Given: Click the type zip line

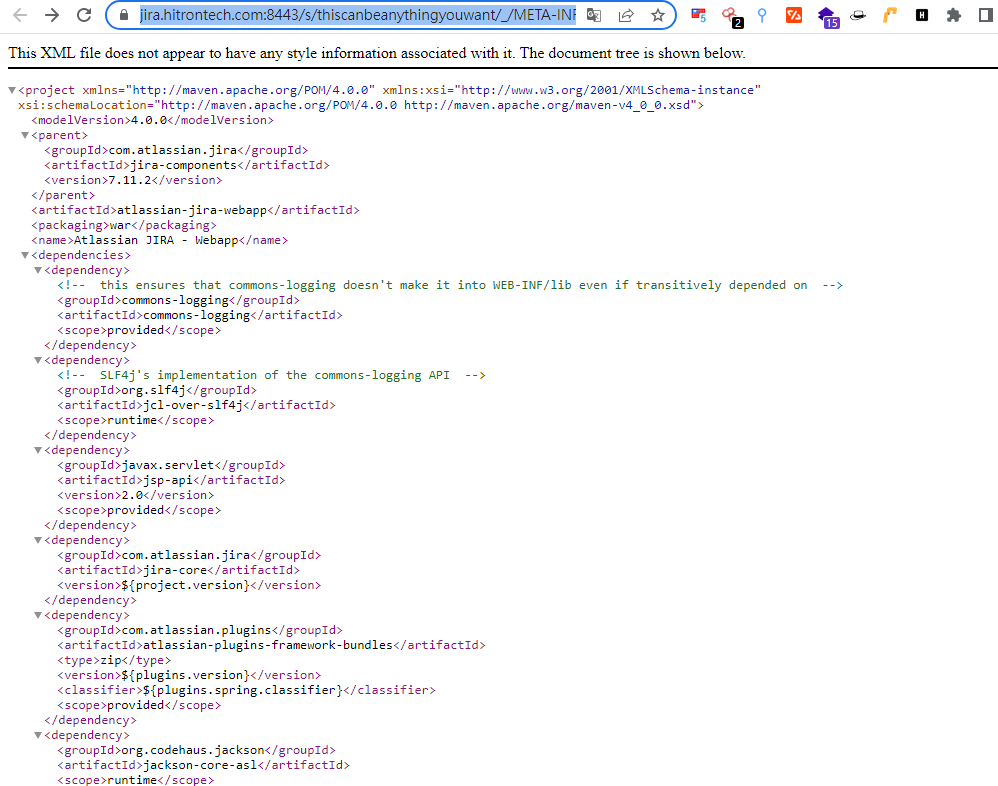Looking at the screenshot, I should [x=114, y=661].
